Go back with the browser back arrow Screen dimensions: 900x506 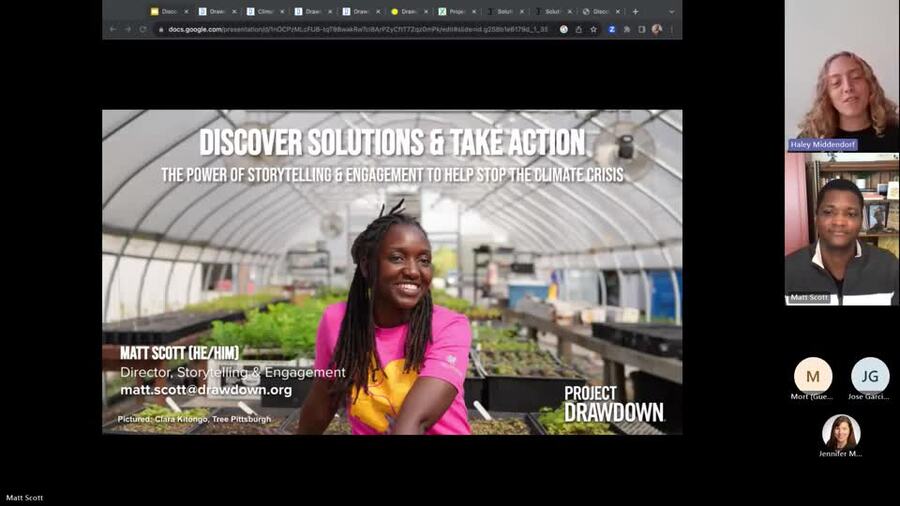(113, 29)
